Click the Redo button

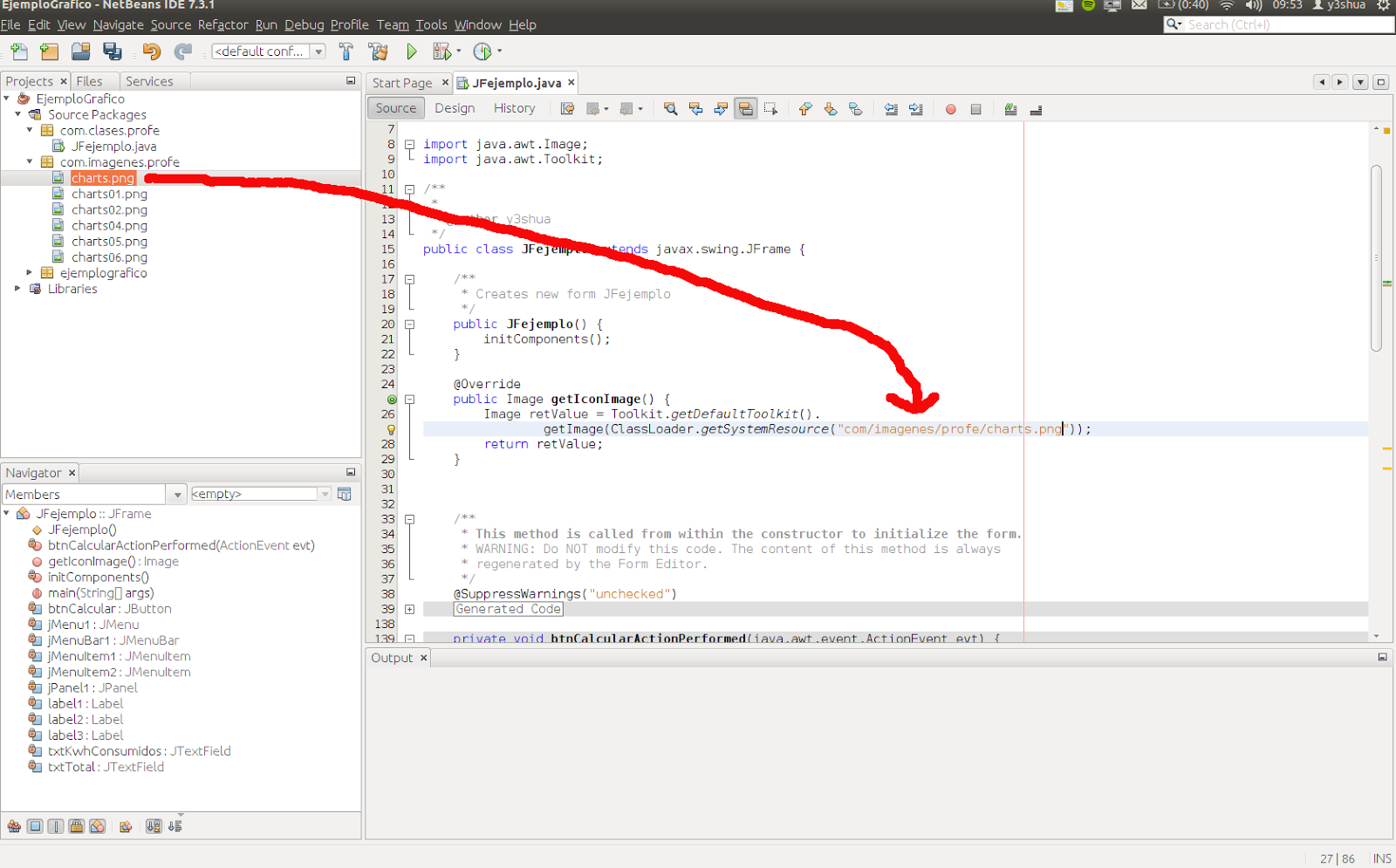coord(183,51)
